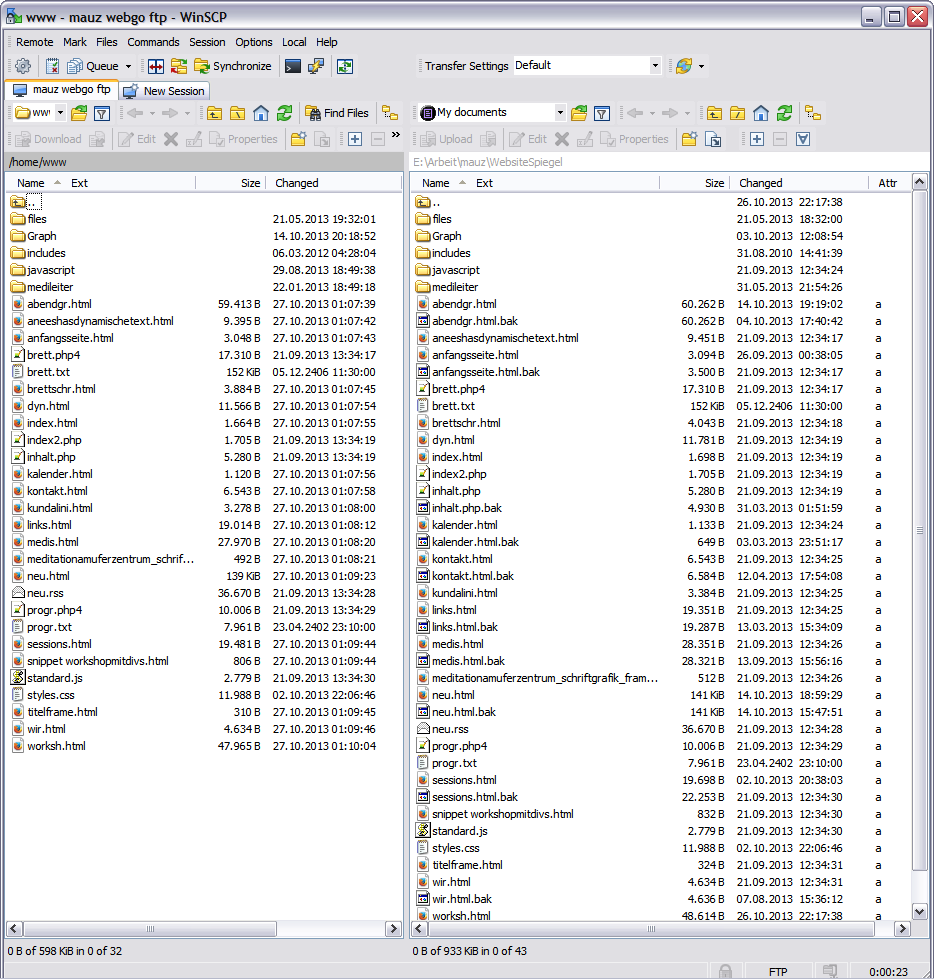Open the remote panel filter icon

pos(101,113)
